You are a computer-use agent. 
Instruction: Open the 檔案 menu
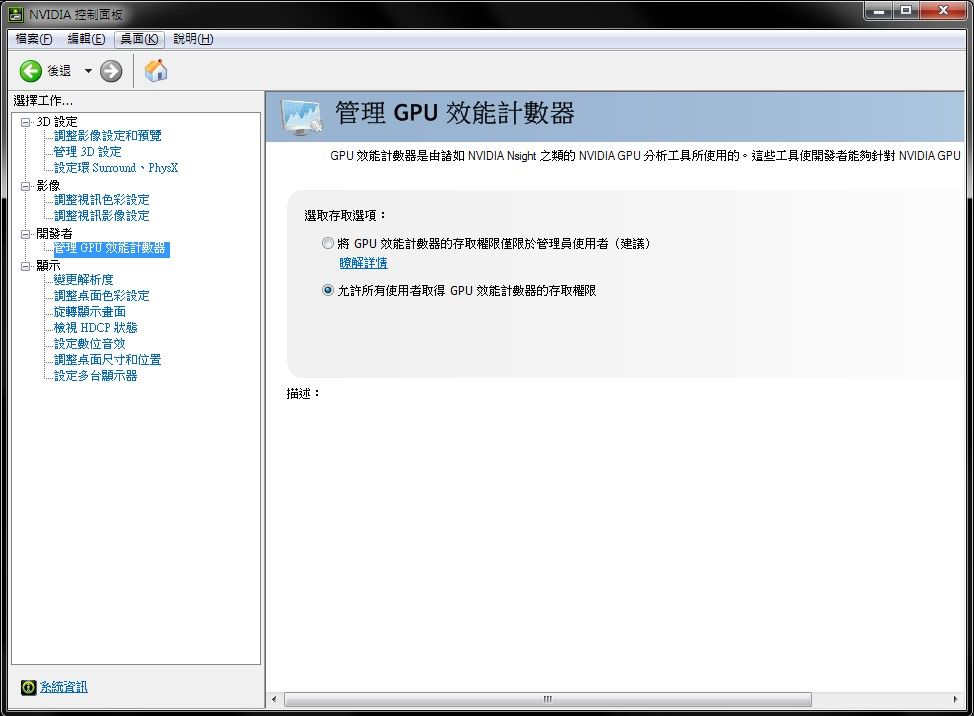[x=34, y=39]
